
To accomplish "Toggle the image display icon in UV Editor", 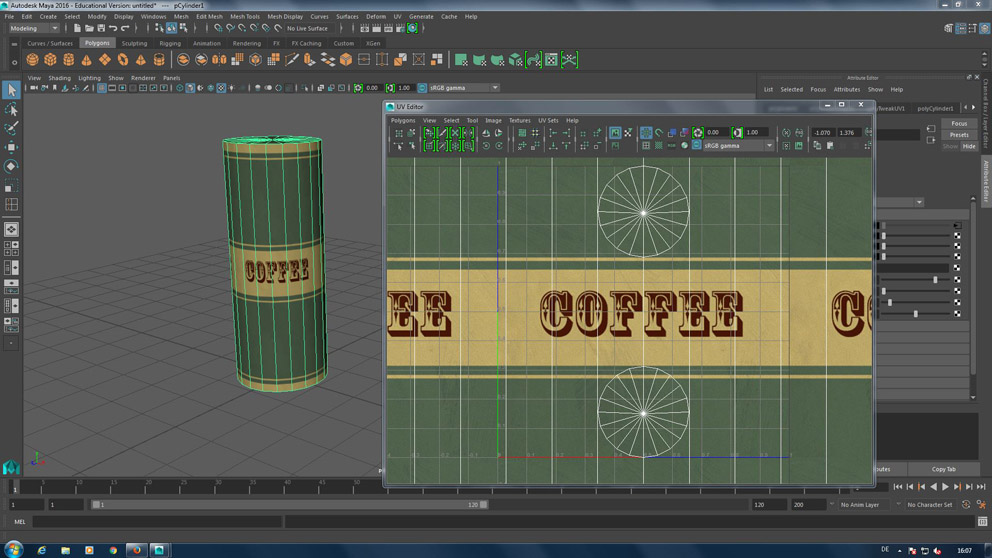I will (x=615, y=133).
